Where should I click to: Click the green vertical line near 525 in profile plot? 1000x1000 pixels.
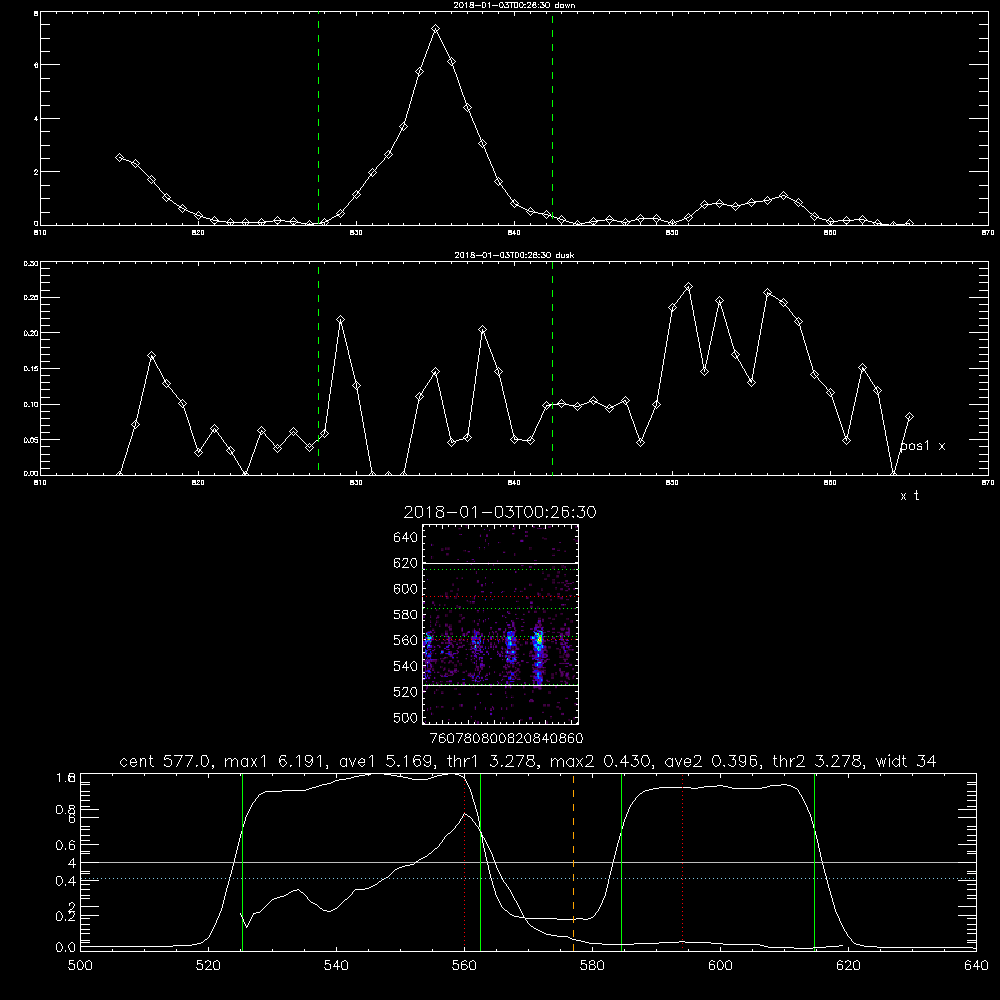pyautogui.click(x=242, y=861)
